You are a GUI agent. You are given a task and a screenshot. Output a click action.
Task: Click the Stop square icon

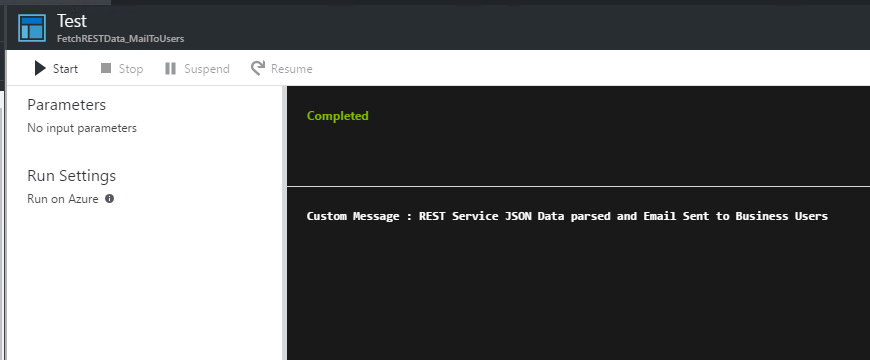pyautogui.click(x=106, y=68)
